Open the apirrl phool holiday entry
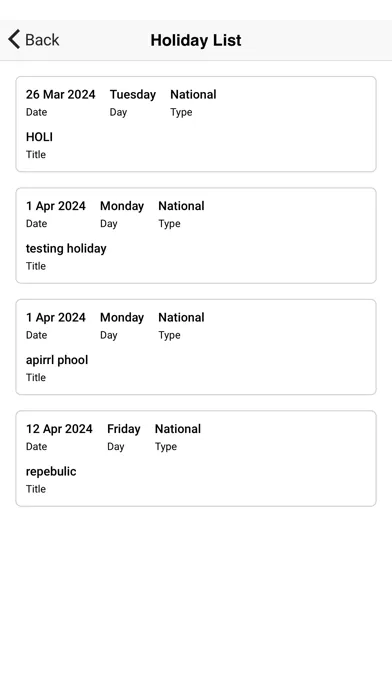 point(196,347)
